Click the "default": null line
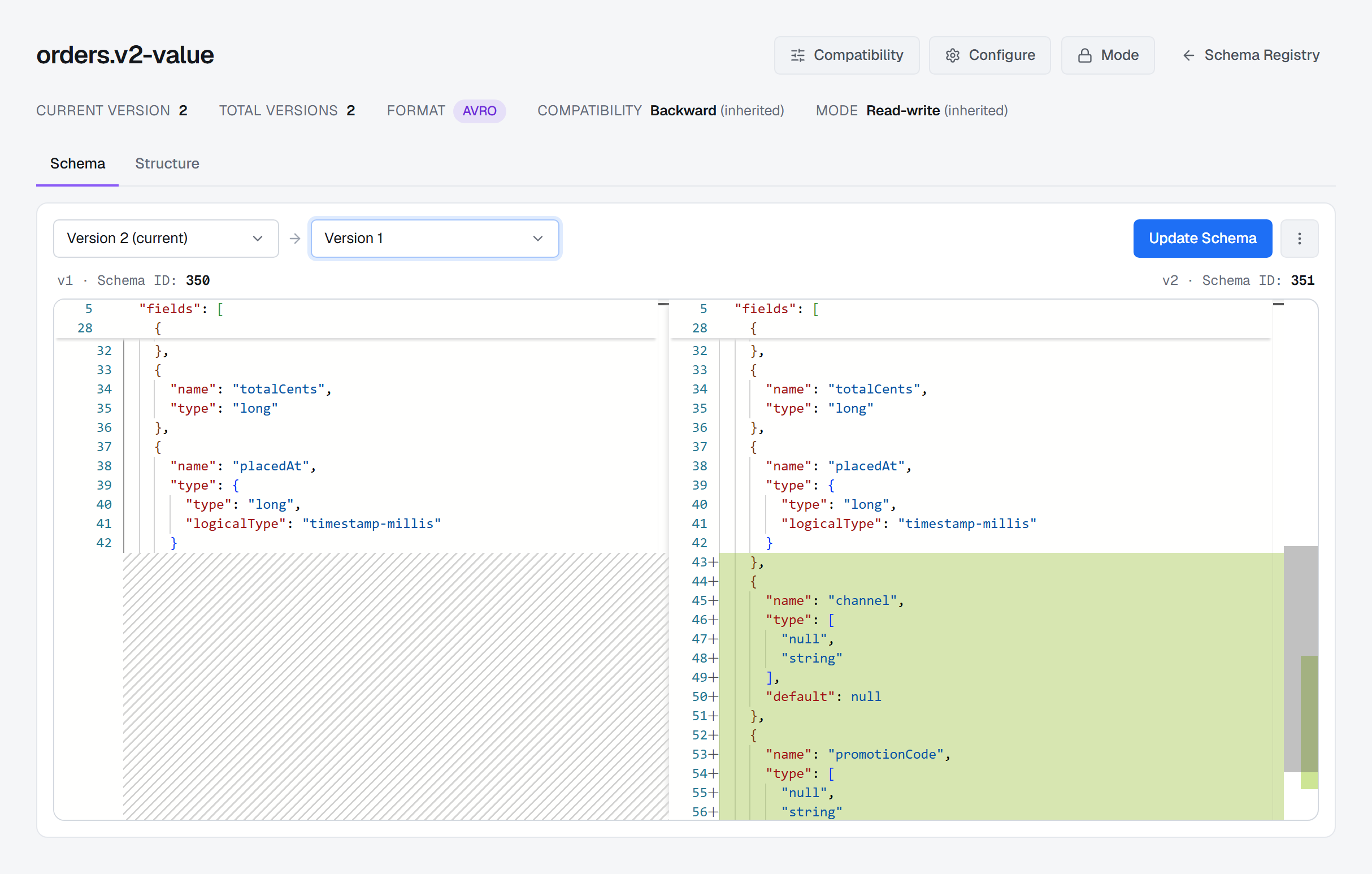The height and width of the screenshot is (874, 1372). tap(823, 696)
